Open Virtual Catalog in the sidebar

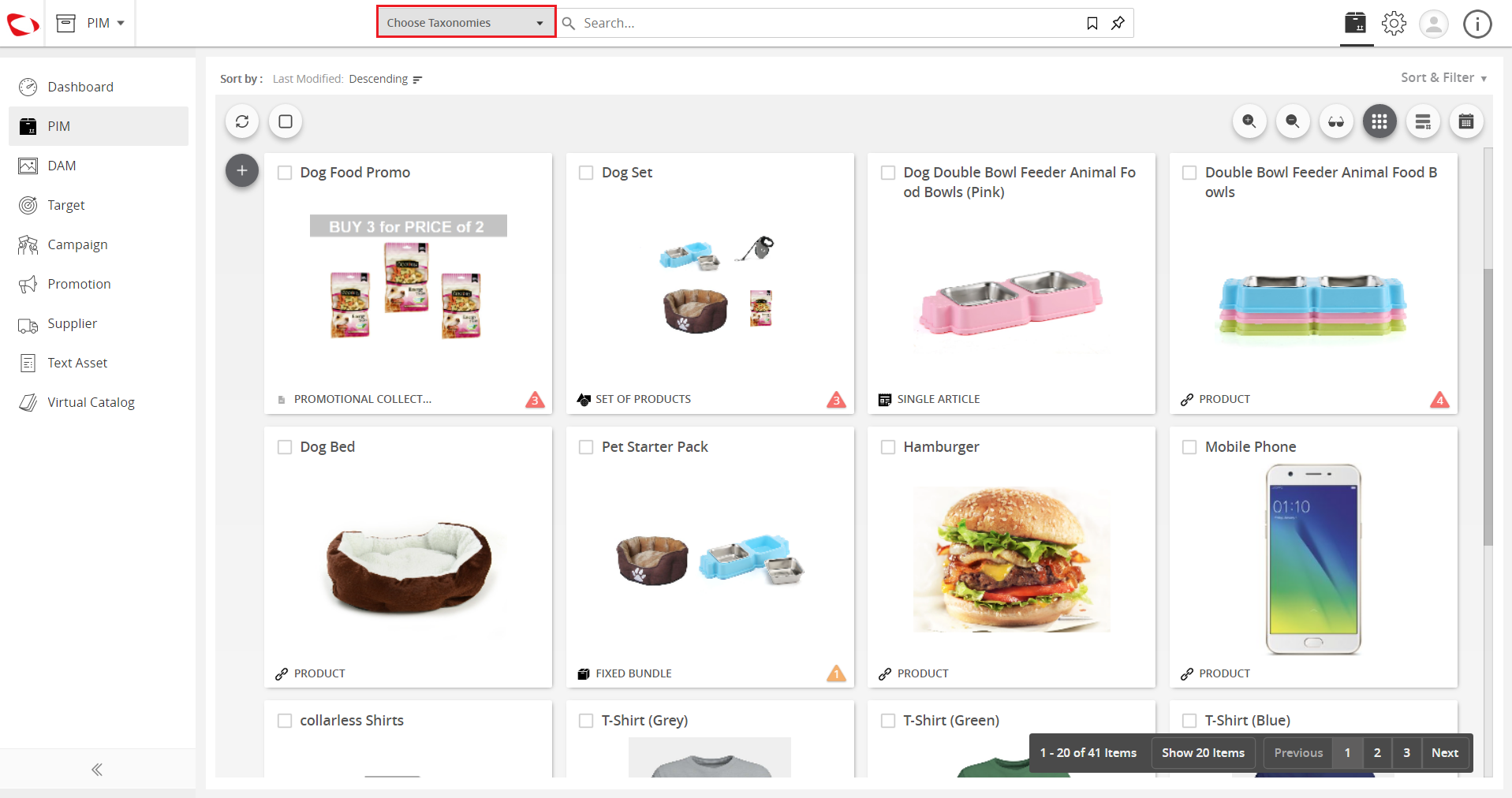99,402
